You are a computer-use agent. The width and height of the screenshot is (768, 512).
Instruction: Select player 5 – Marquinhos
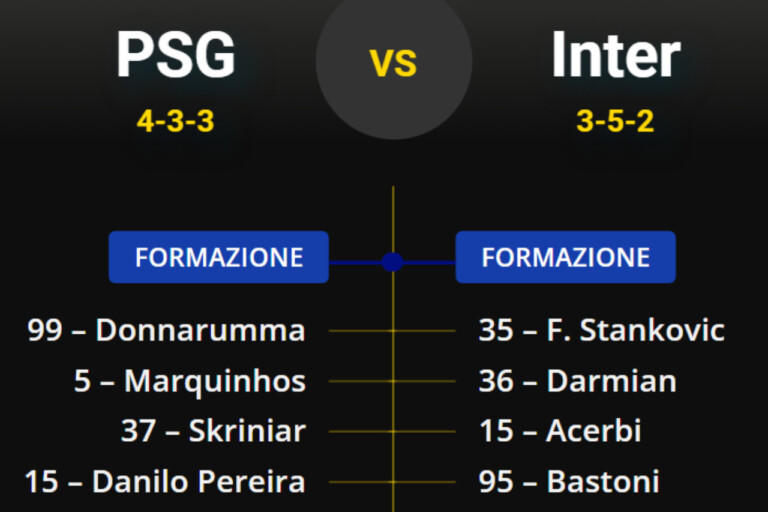(x=190, y=381)
